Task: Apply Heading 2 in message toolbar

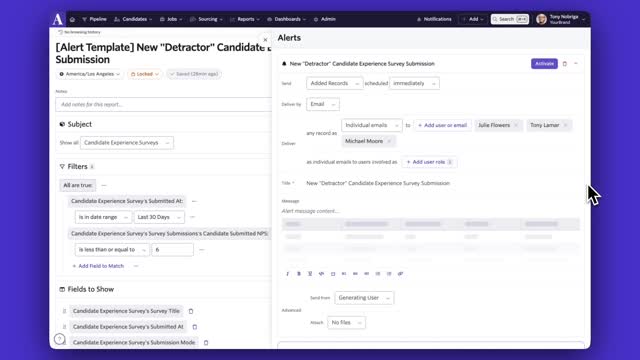Action: point(355,274)
